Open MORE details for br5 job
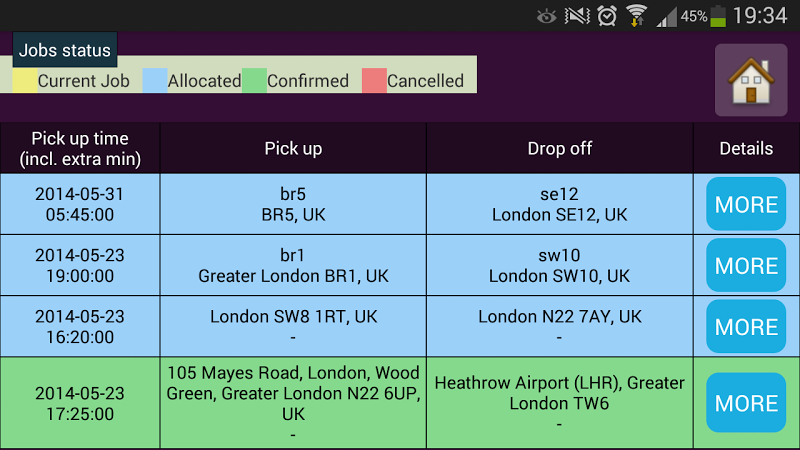Viewport: 800px width, 450px height. (x=746, y=204)
